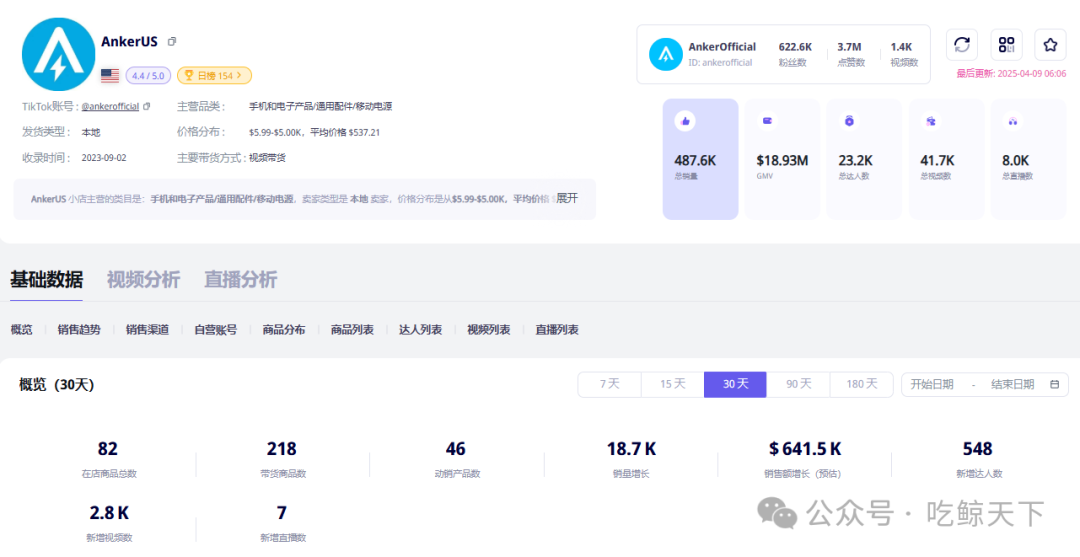Select the 8.0K livestreams card
1080x557 pixels.
(1028, 159)
